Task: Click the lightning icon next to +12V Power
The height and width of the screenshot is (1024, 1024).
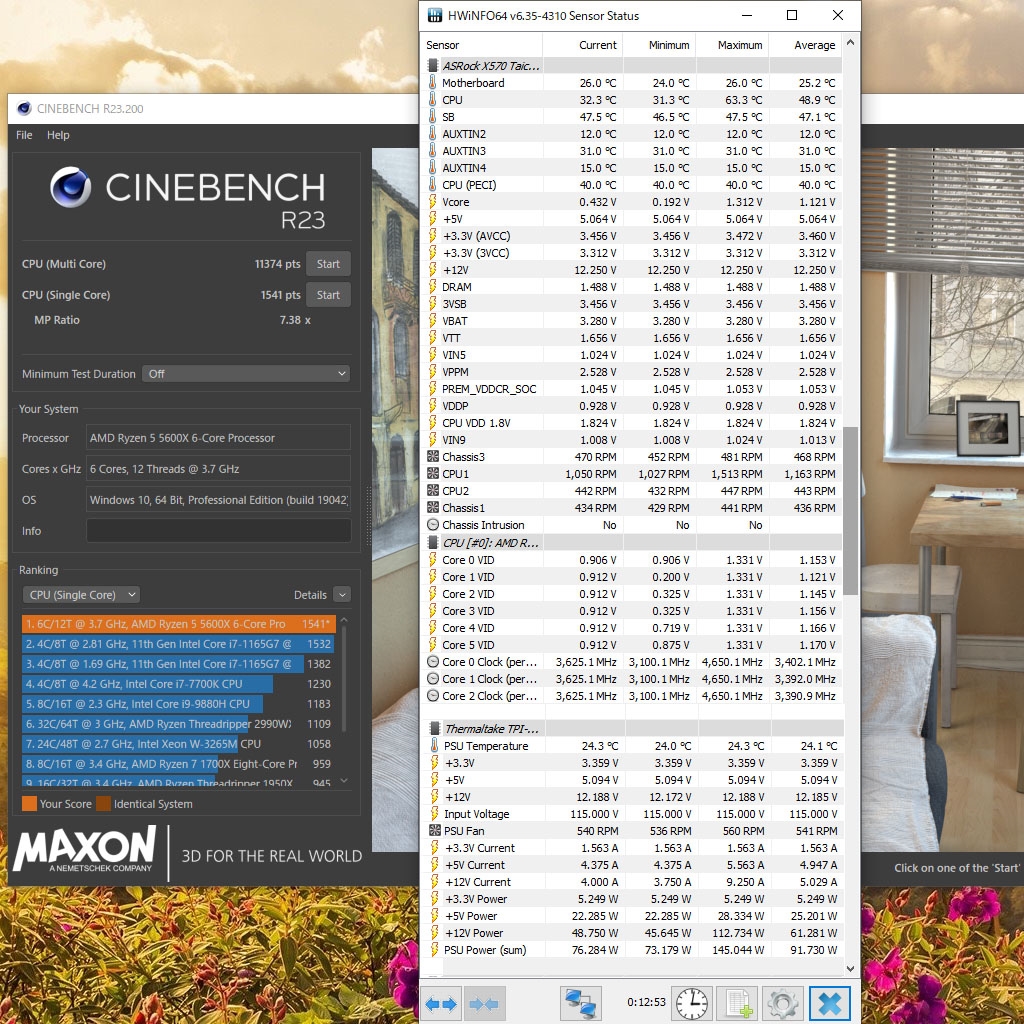Action: 437,932
